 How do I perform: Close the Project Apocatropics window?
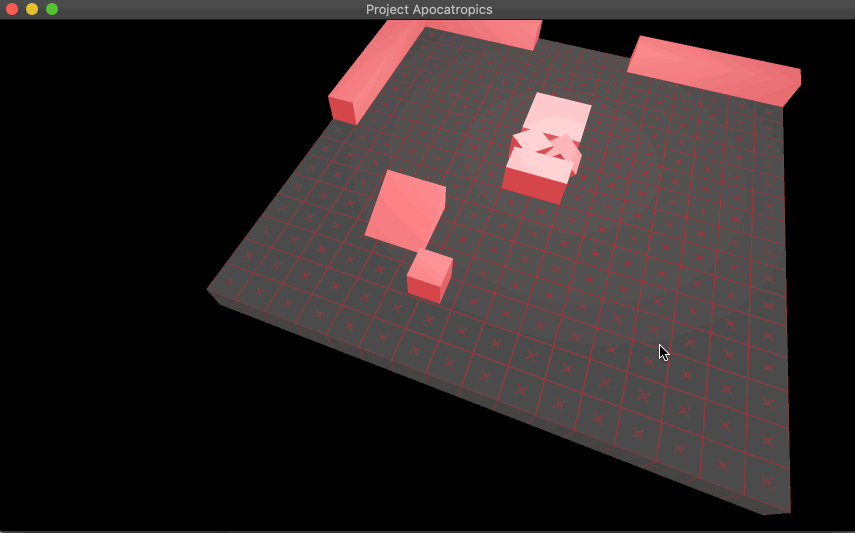tap(12, 9)
